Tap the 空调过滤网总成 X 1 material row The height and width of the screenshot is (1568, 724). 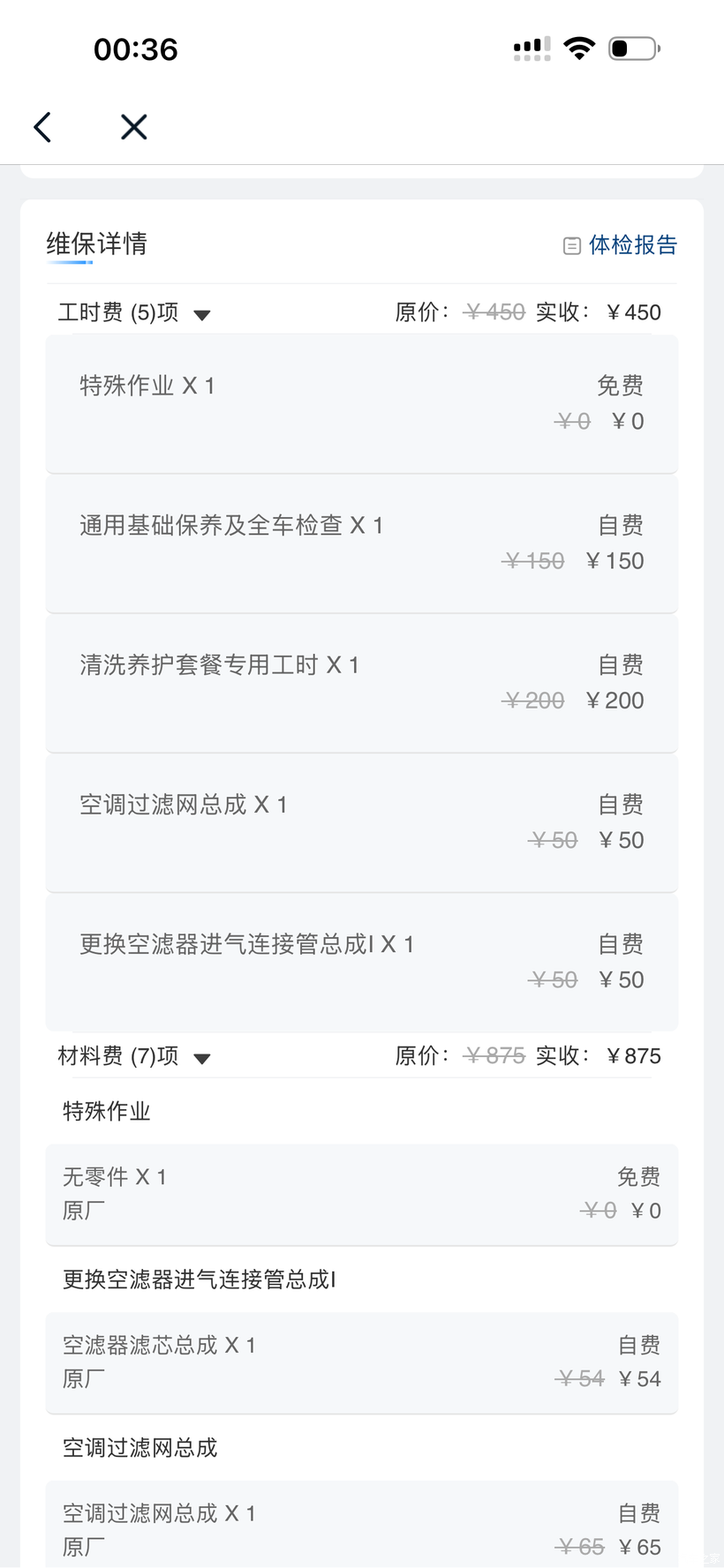click(361, 1529)
